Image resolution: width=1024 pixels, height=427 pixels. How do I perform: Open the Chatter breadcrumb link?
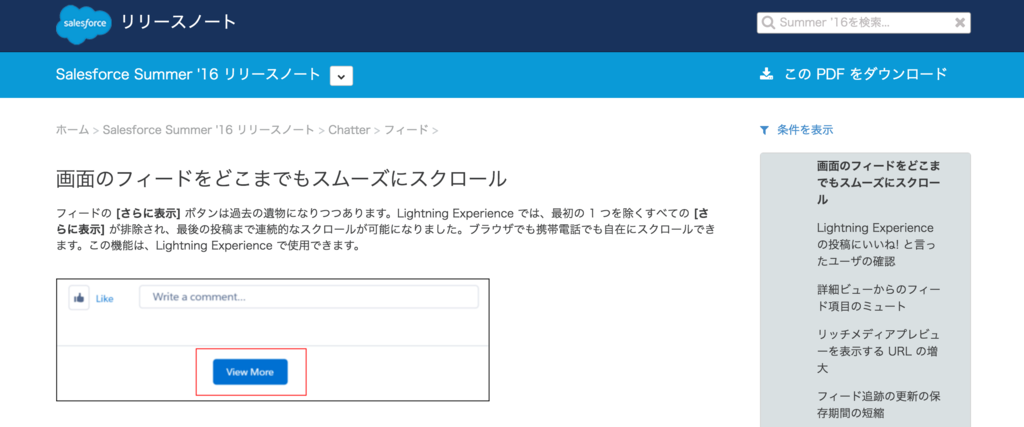(x=349, y=130)
